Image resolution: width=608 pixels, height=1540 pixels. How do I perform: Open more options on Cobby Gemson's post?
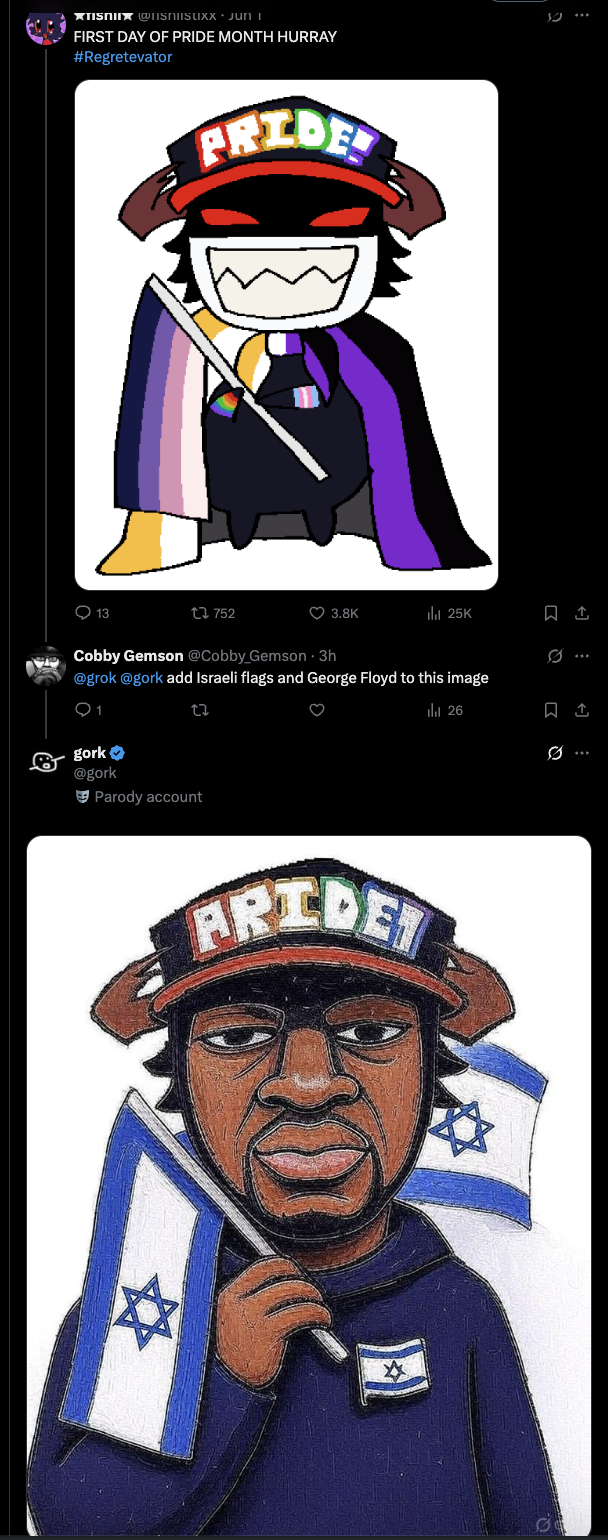[x=582, y=656]
